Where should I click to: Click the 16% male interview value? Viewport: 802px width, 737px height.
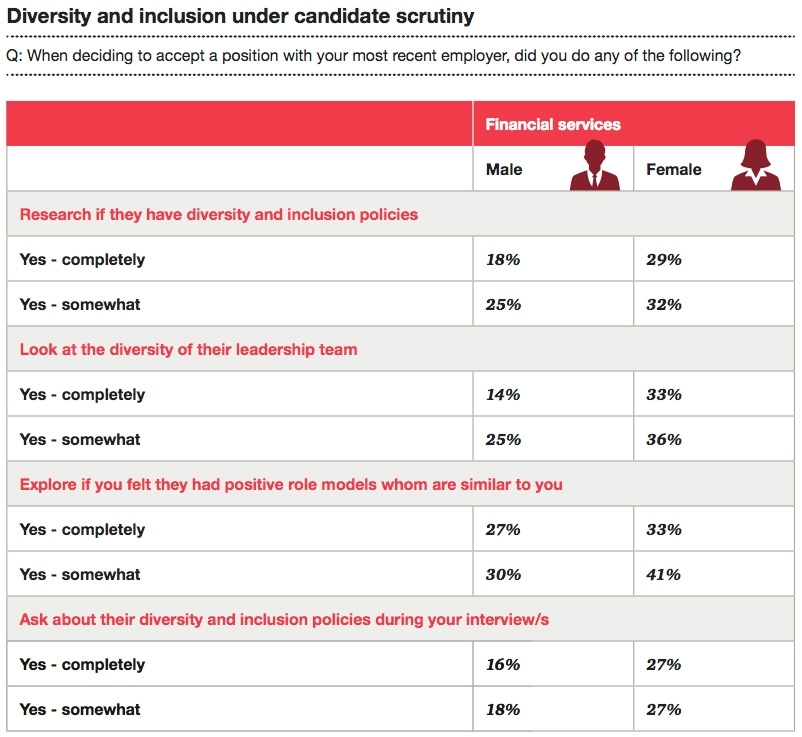(x=503, y=665)
